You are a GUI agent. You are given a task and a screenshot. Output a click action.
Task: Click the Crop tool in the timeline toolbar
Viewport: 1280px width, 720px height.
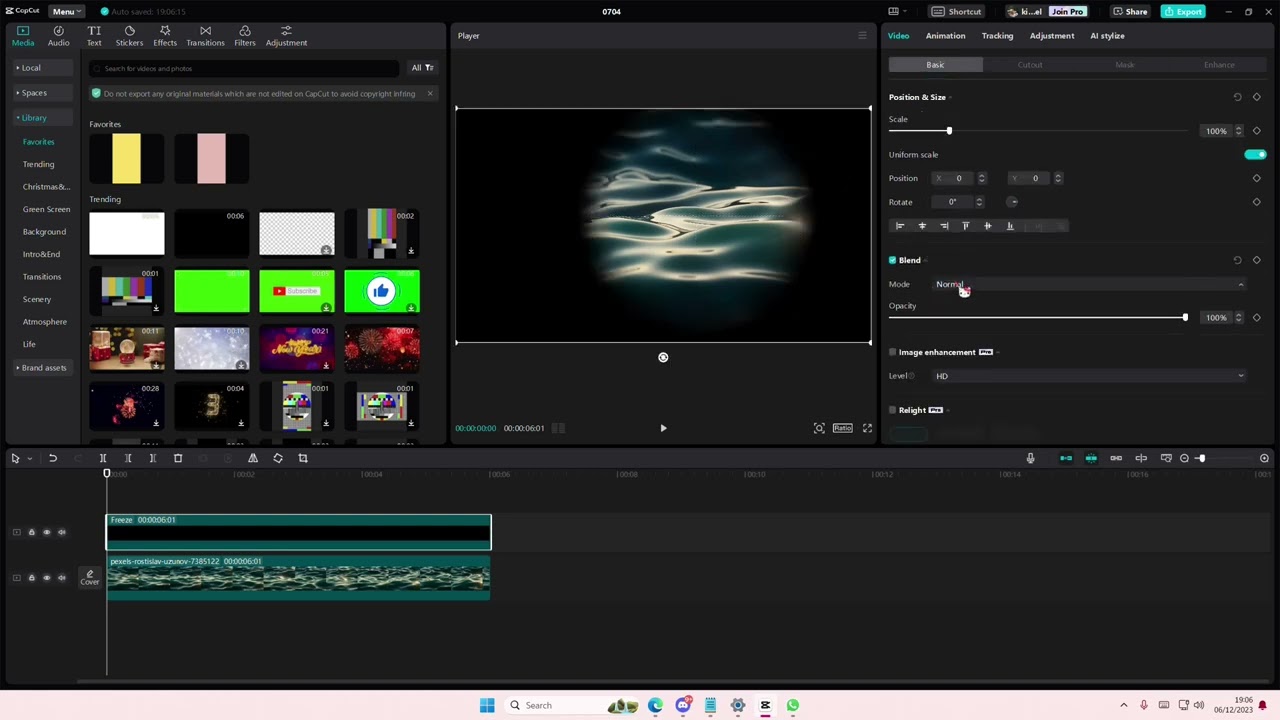(303, 458)
